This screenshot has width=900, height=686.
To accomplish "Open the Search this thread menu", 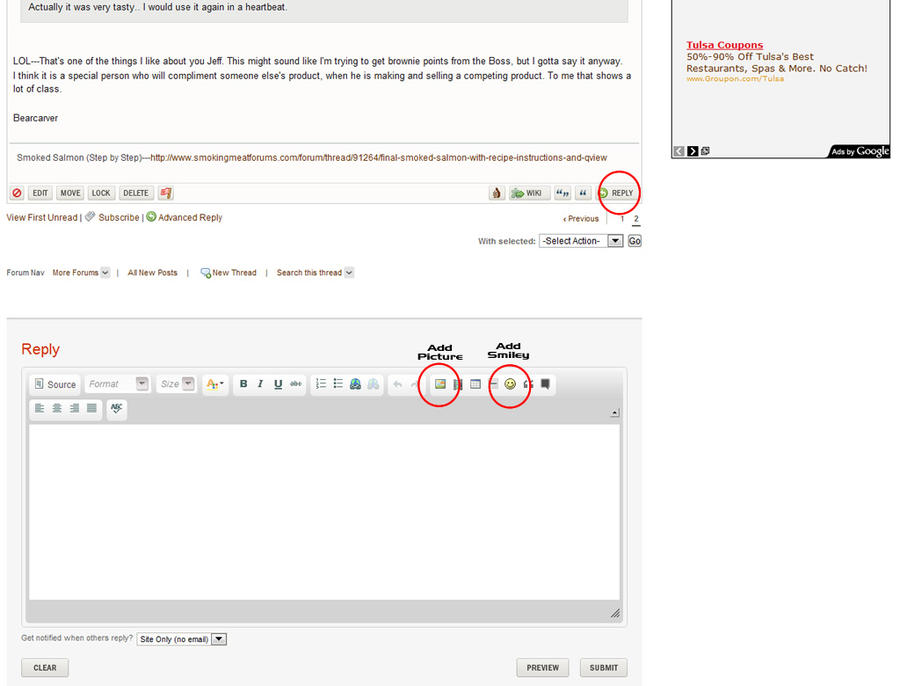I will pyautogui.click(x=315, y=273).
